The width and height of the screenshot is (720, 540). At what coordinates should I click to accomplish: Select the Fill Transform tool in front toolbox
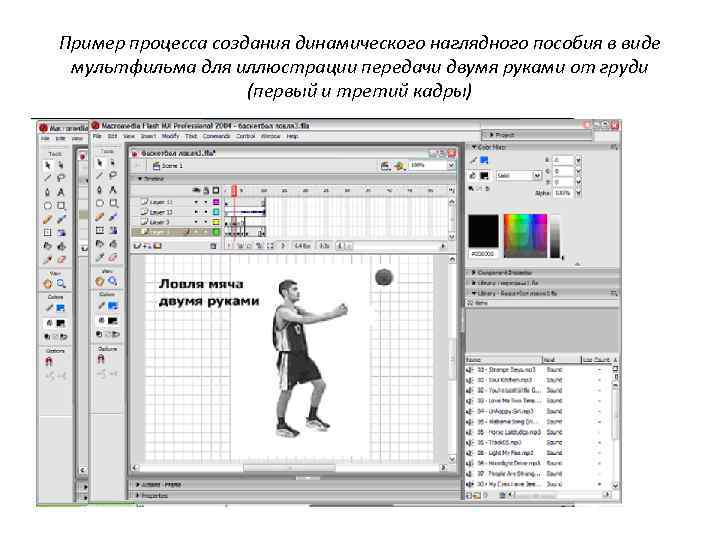click(113, 230)
